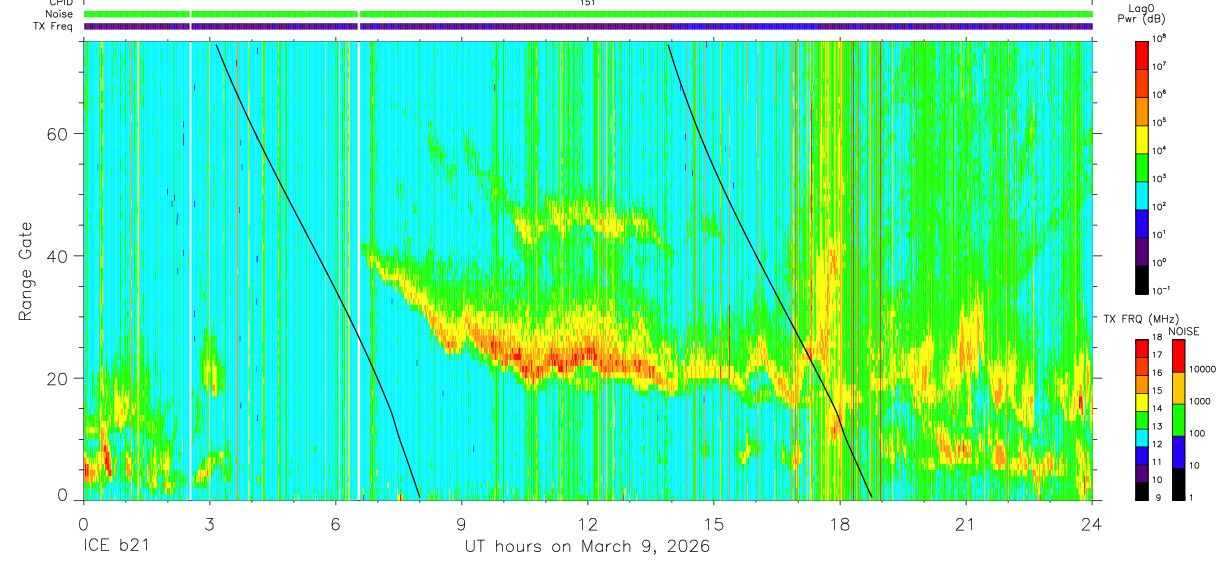Click the 'UT hours on March 9, 2026' label

pos(587,547)
